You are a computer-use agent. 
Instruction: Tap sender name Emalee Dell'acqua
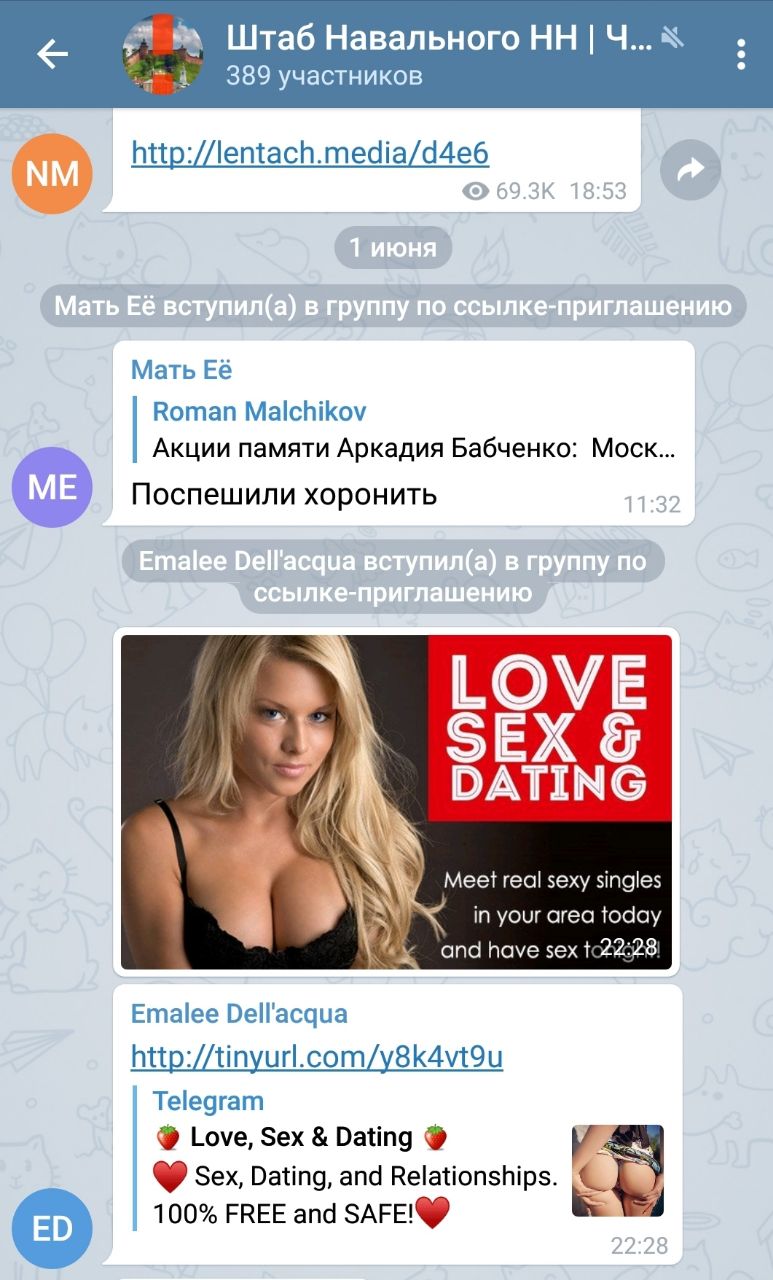[x=239, y=1014]
